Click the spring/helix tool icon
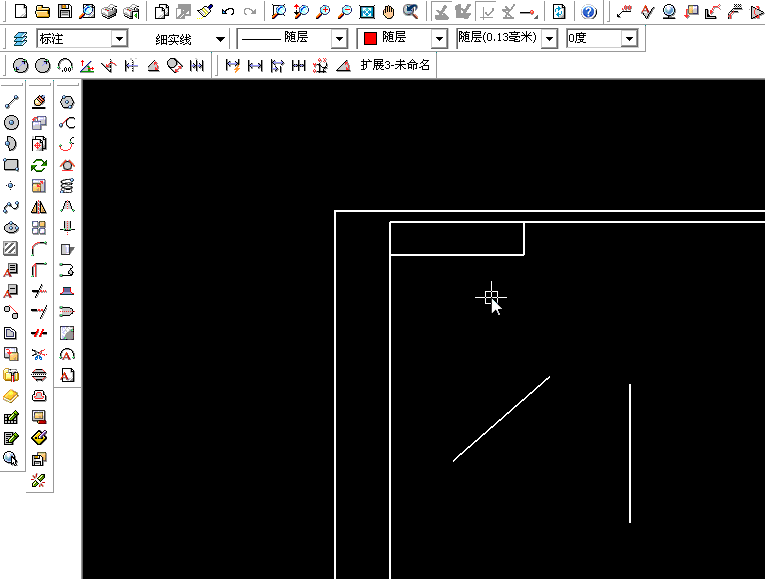This screenshot has width=765, height=579. click(67, 185)
